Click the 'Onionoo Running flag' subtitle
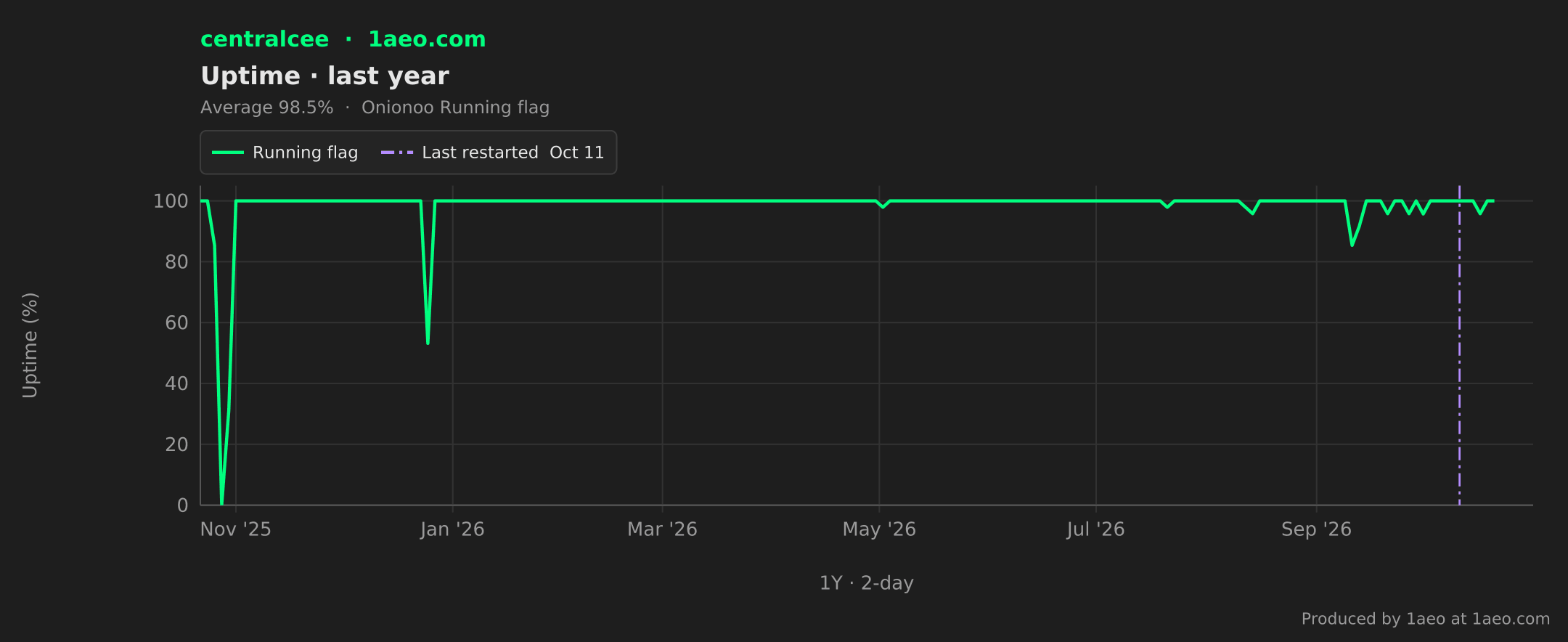This screenshot has width=1568, height=642. (455, 107)
